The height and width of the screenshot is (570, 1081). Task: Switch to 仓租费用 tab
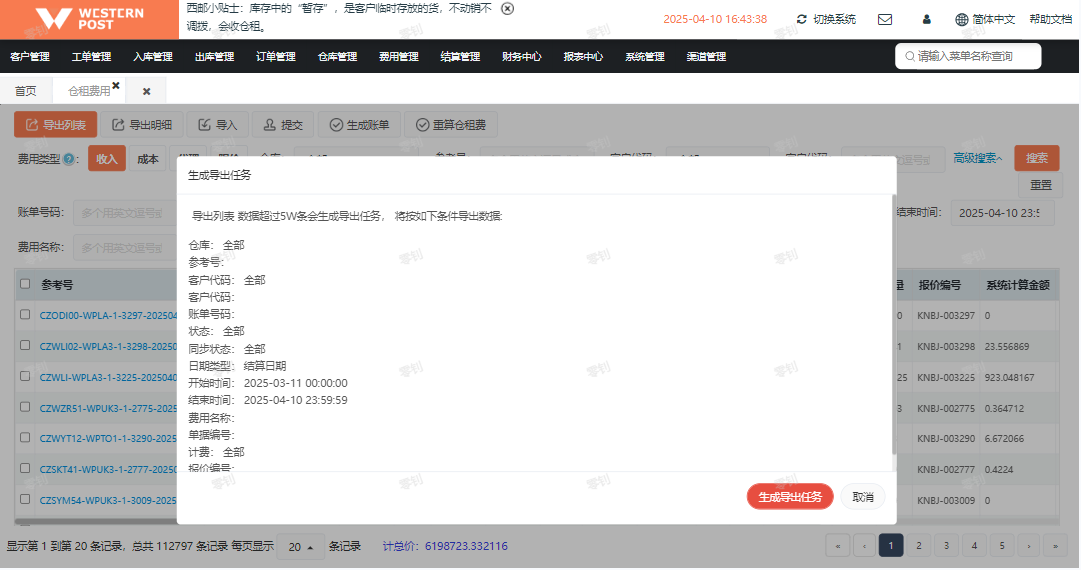[x=88, y=91]
